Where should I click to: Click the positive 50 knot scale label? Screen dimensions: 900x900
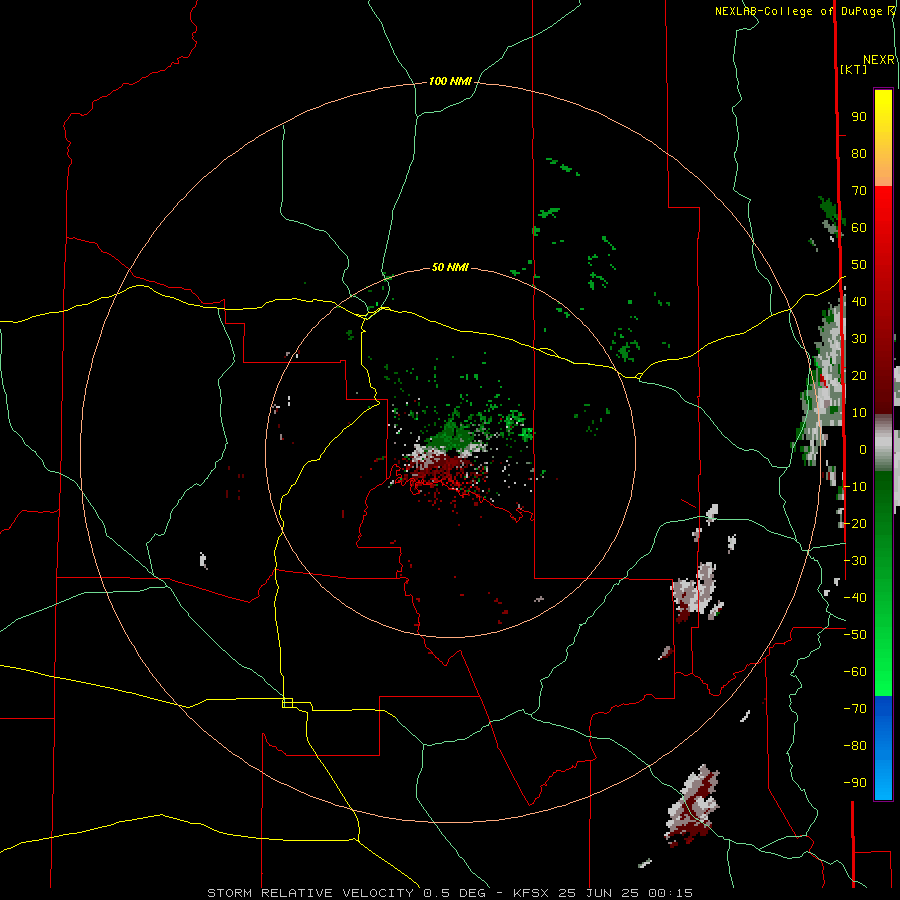pyautogui.click(x=859, y=265)
